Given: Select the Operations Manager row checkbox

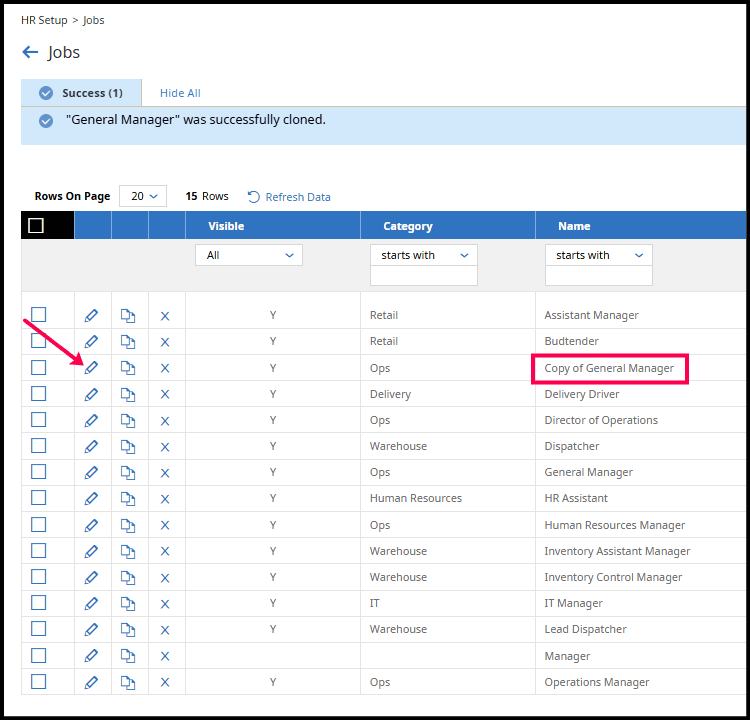Looking at the screenshot, I should 38,681.
